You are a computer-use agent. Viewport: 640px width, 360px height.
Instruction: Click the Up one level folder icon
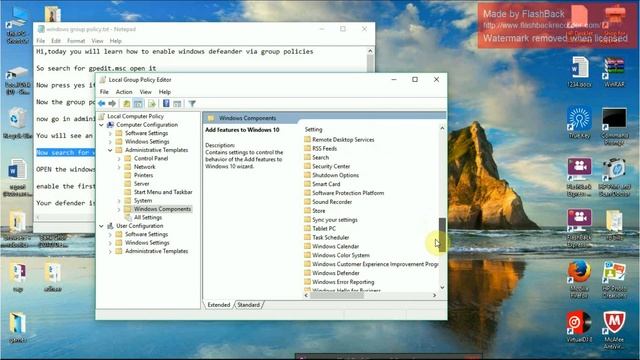point(127,104)
